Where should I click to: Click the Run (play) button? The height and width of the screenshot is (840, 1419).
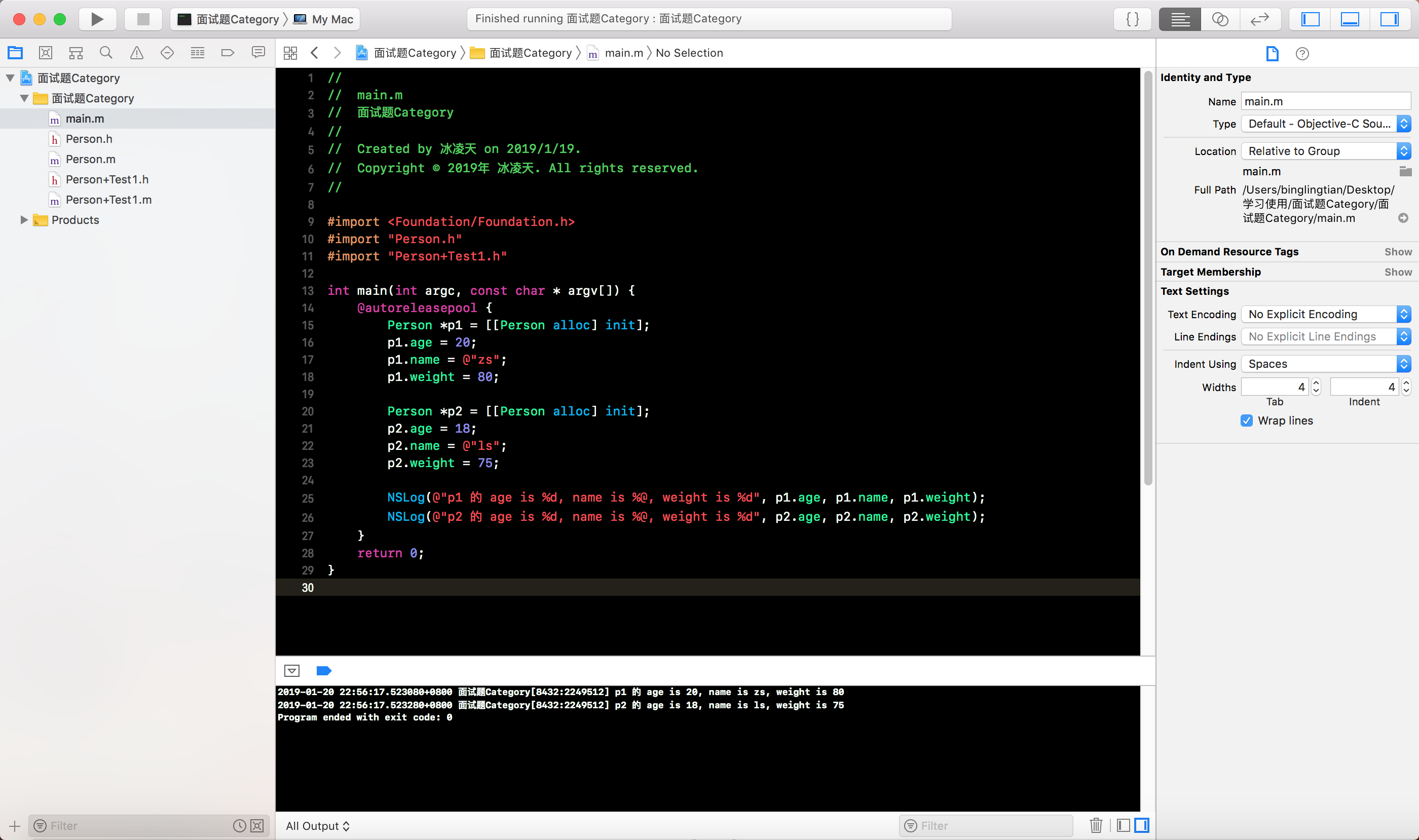point(97,19)
